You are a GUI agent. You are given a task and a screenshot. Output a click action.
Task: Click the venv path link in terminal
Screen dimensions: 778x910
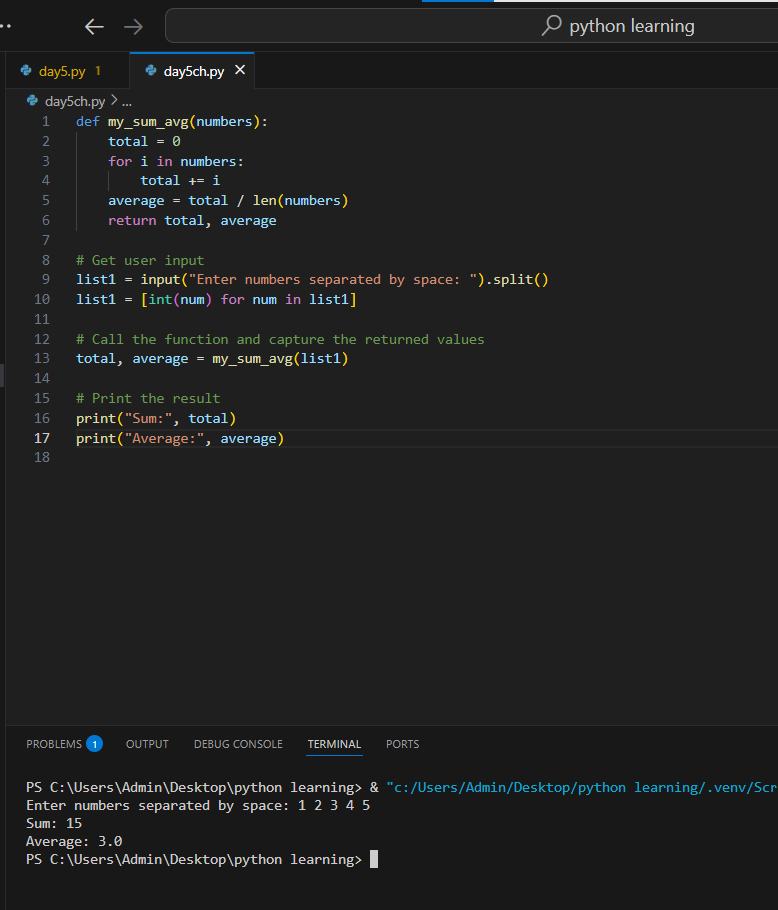click(x=582, y=788)
